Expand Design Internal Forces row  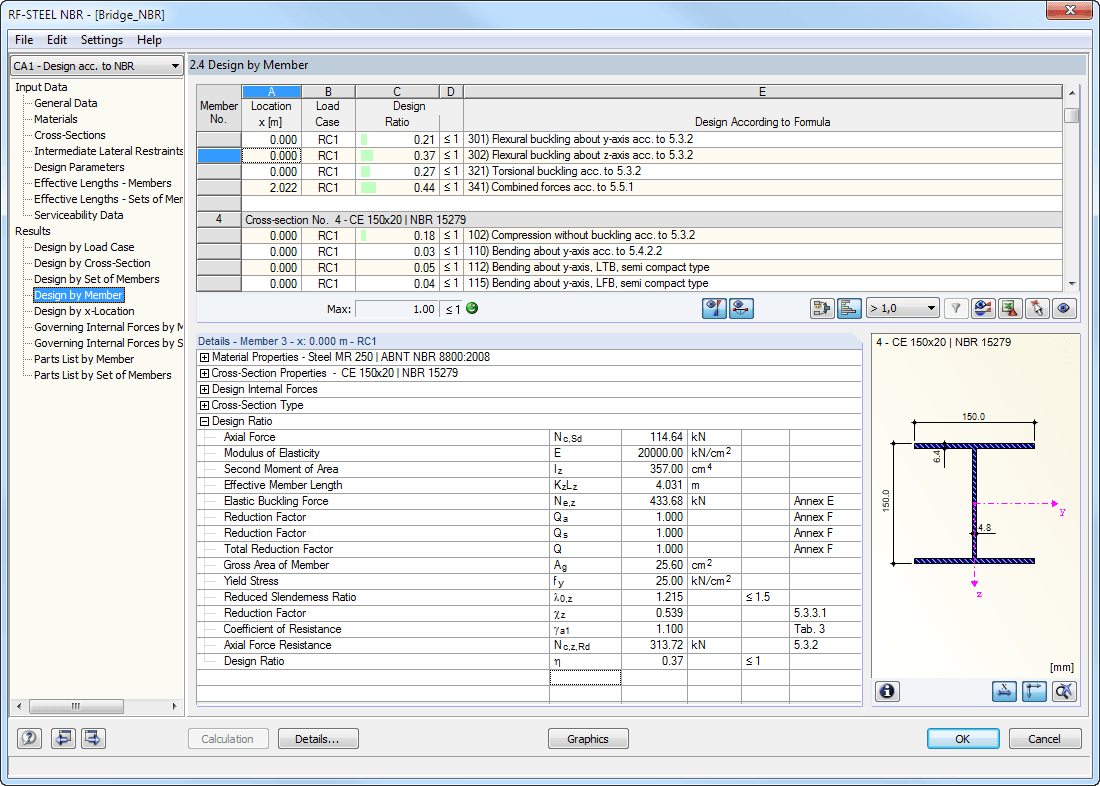(x=204, y=389)
